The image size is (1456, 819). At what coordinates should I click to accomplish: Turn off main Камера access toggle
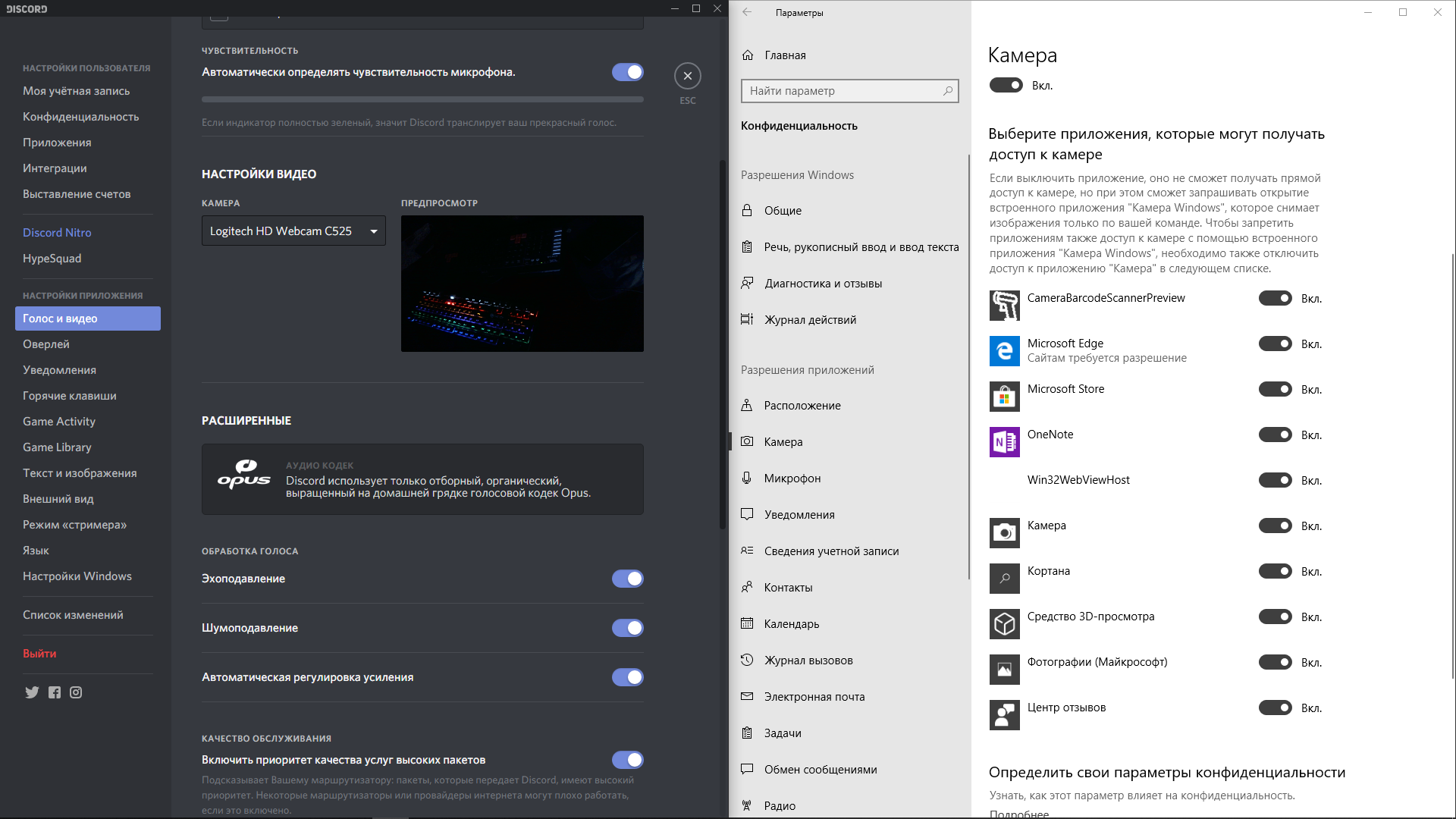pyautogui.click(x=1006, y=86)
